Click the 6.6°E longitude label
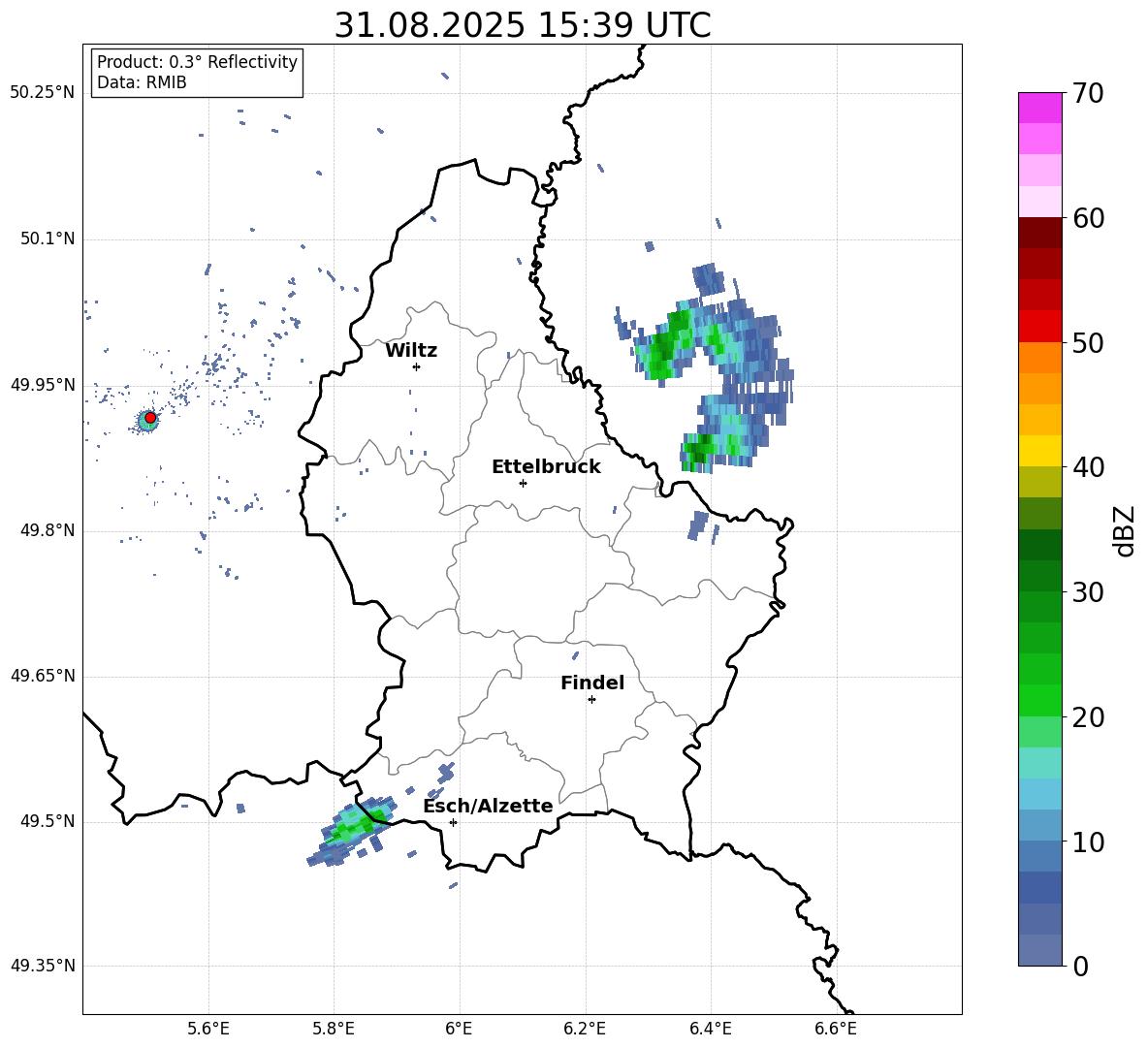This screenshot has width=1148, height=1048. (x=836, y=1029)
